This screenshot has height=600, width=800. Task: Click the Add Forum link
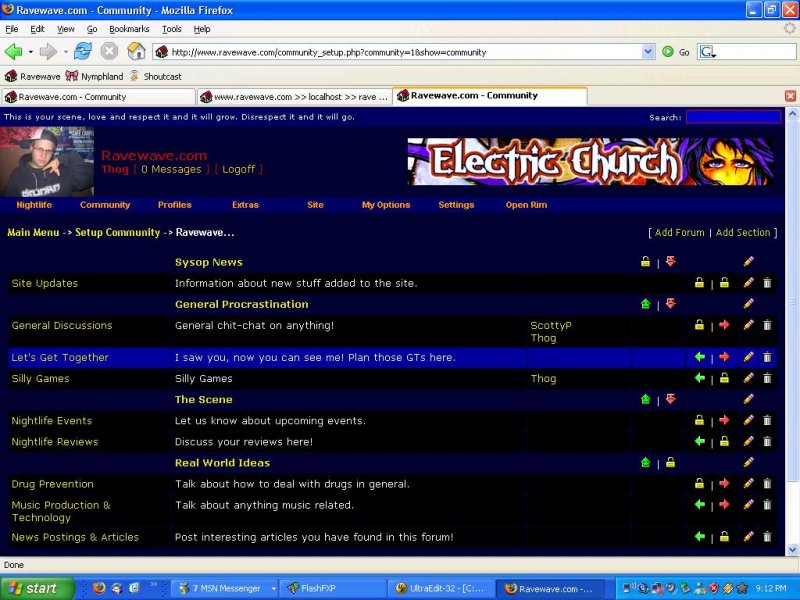click(679, 232)
